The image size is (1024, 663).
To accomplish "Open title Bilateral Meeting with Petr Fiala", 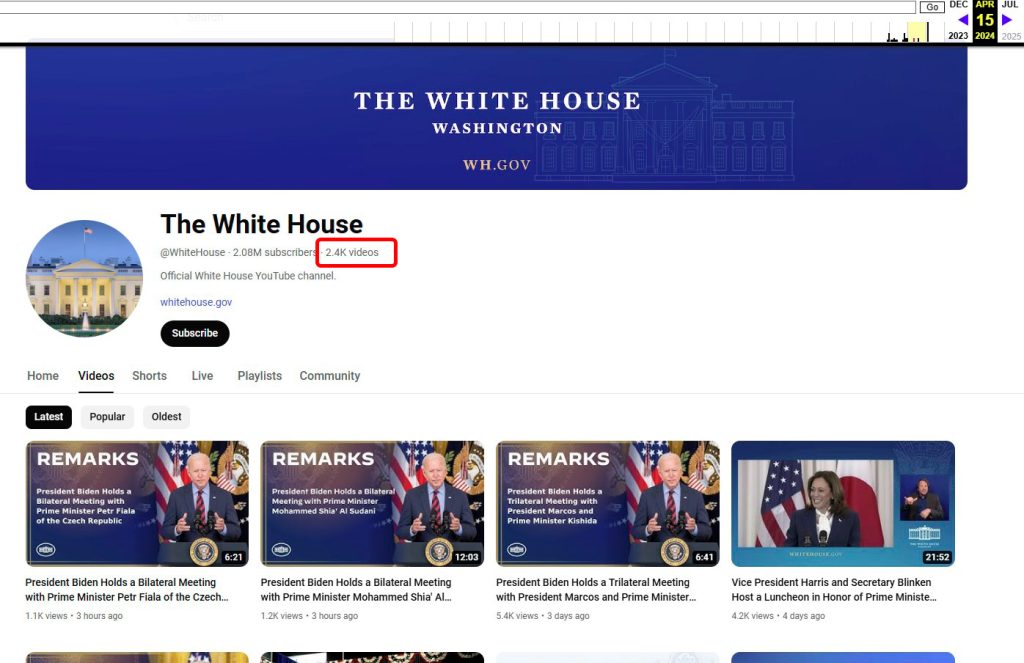I will (127, 589).
